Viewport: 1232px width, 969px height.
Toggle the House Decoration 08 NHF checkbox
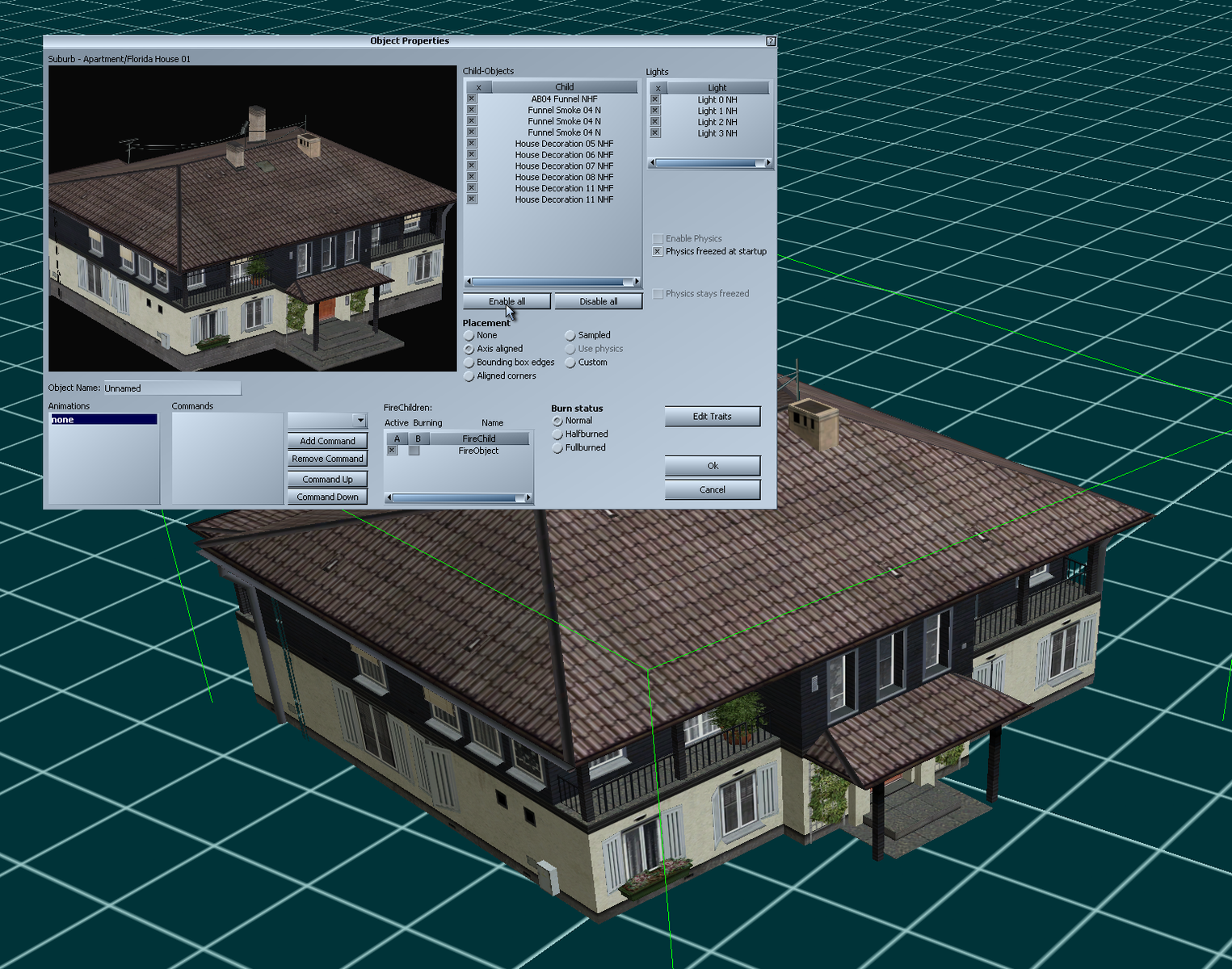[472, 177]
